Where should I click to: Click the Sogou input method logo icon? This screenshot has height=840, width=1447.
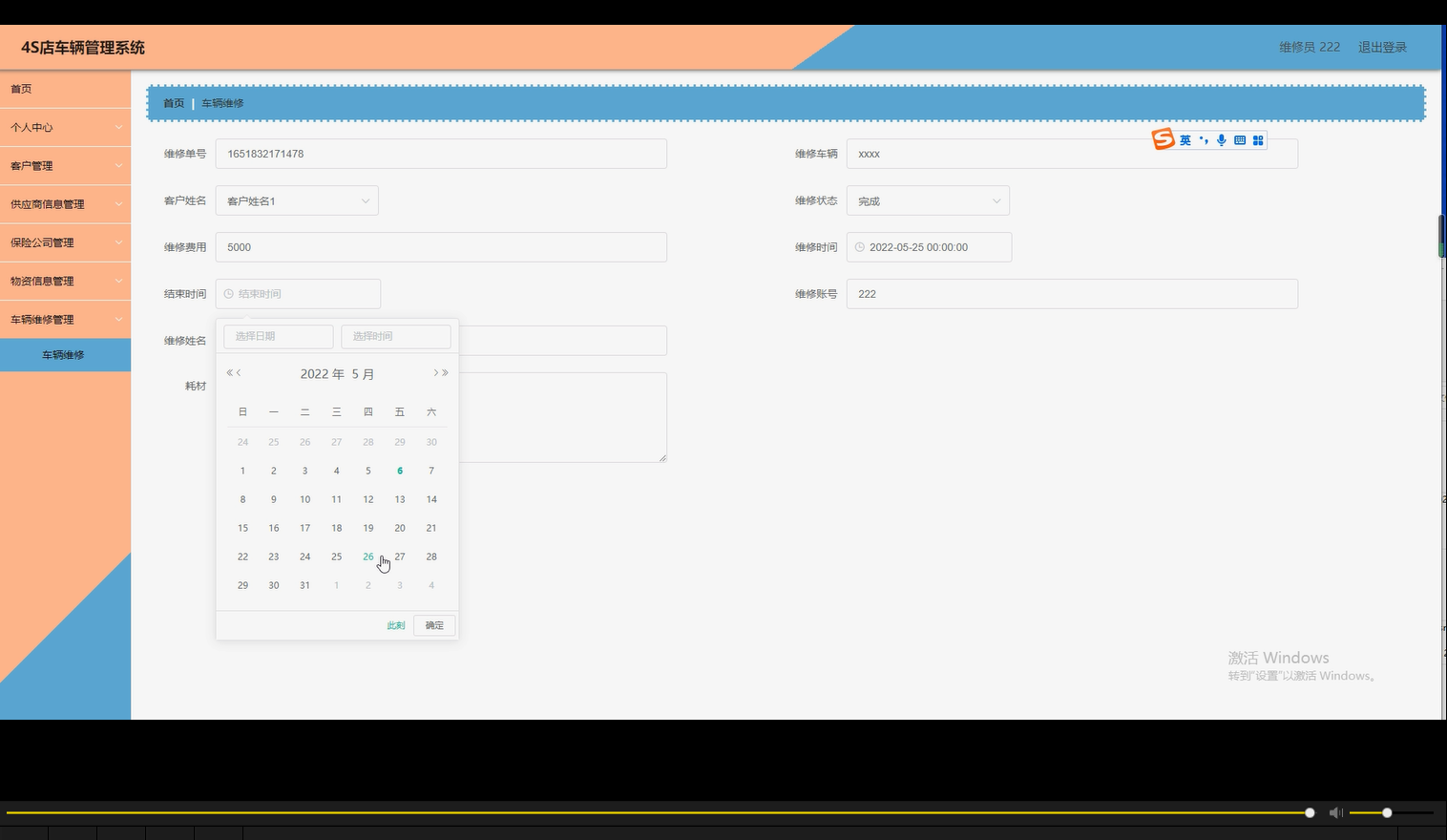(1163, 139)
